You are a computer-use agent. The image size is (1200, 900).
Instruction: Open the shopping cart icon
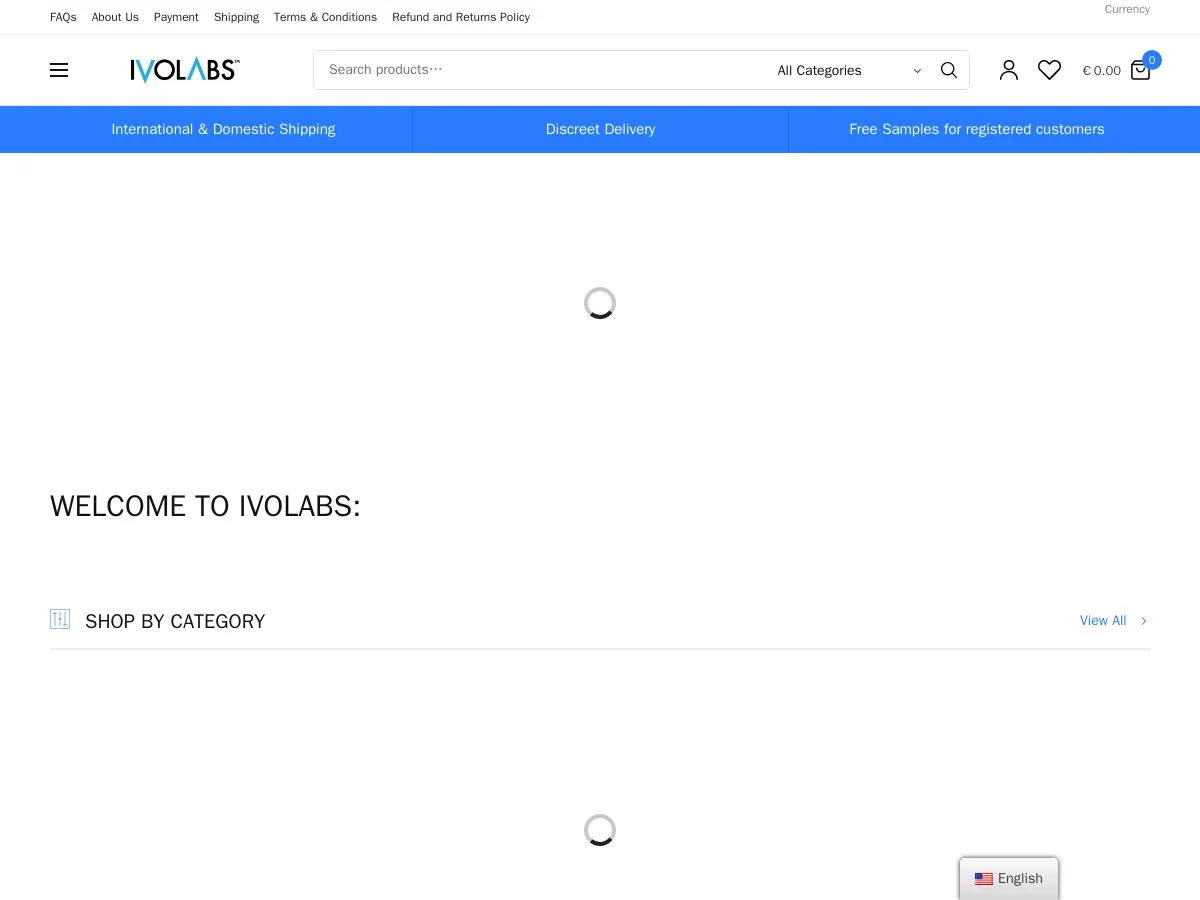(1140, 71)
